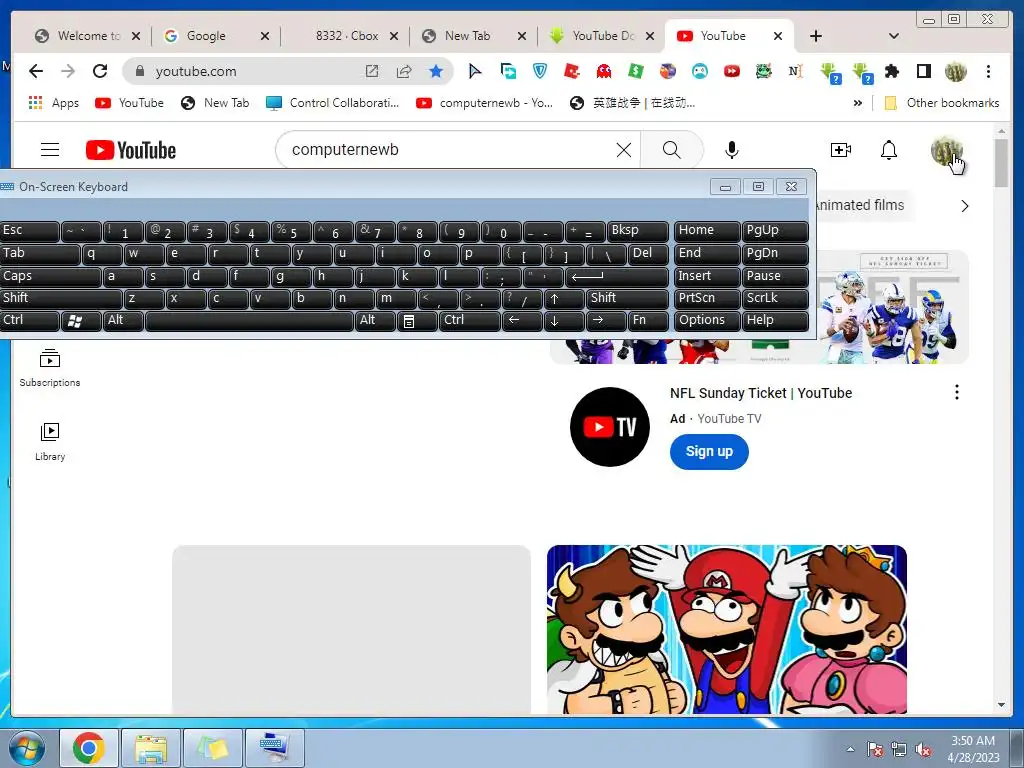Hit the Bksp key on On-Screen Keyboard
Viewport: 1024px width, 768px height.
(x=637, y=231)
